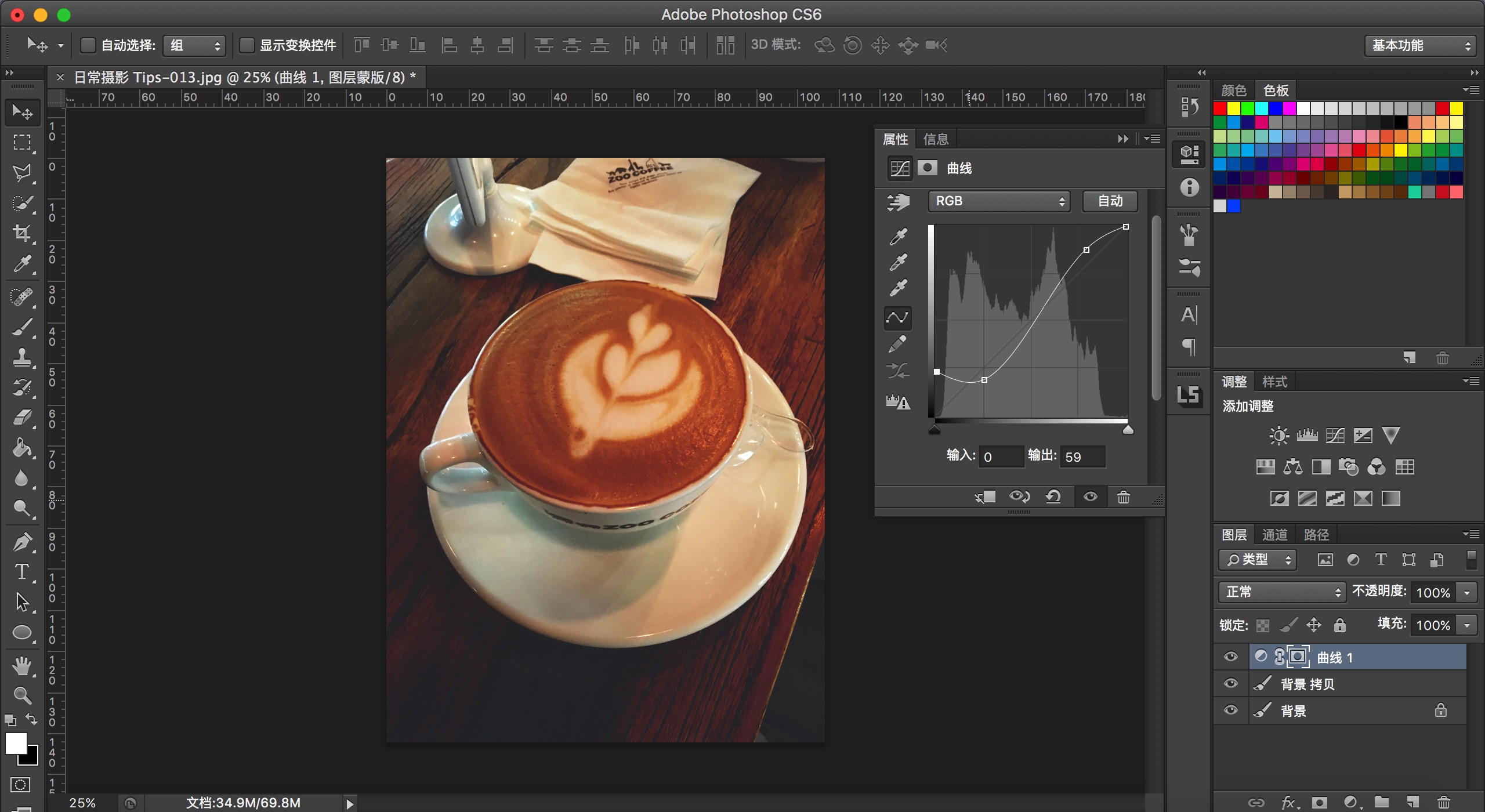Open the 基本功能 workspace dropdown

click(1419, 45)
